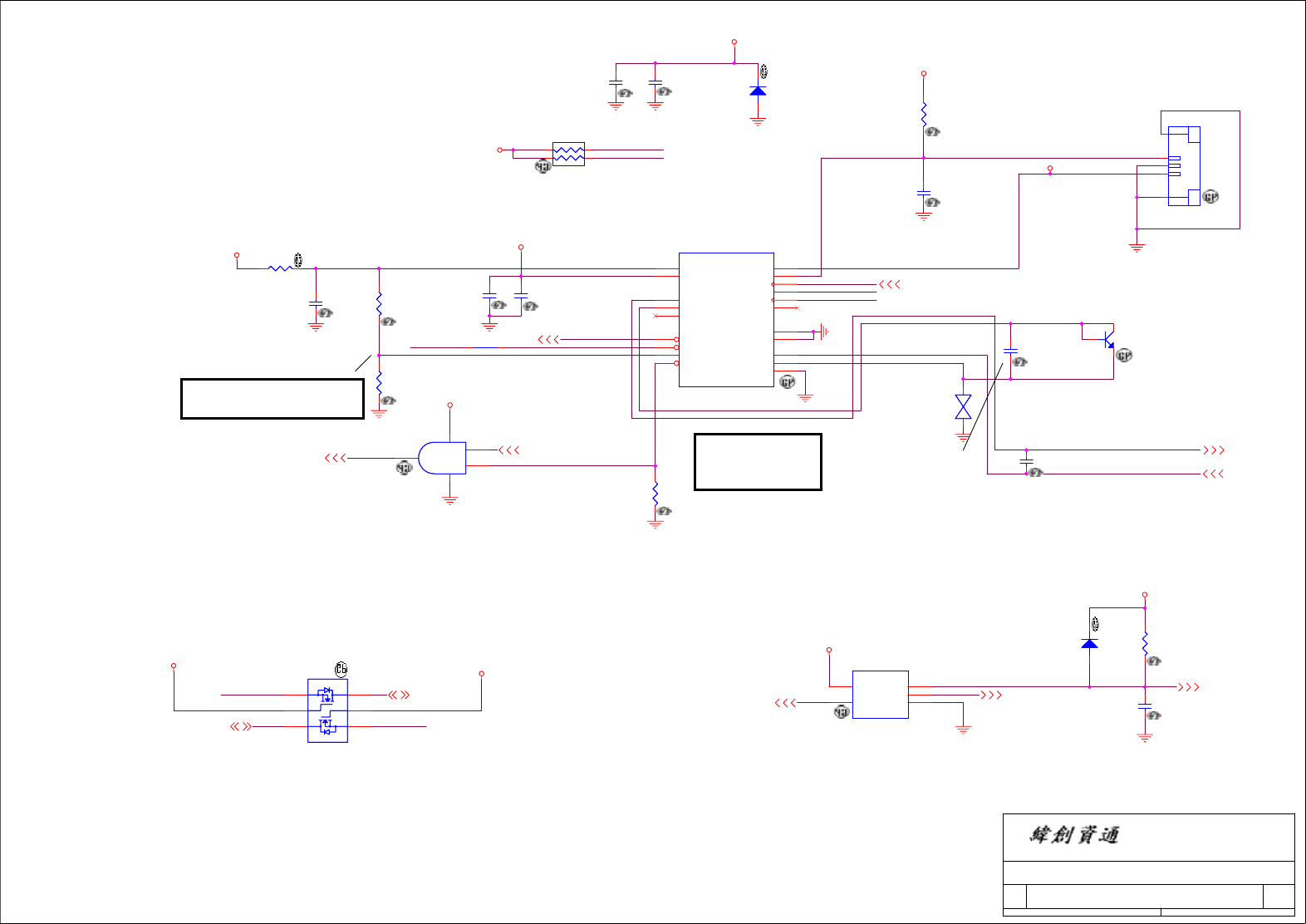Select the resistor network box symbol
The height and width of the screenshot is (924, 1306).
(568, 154)
